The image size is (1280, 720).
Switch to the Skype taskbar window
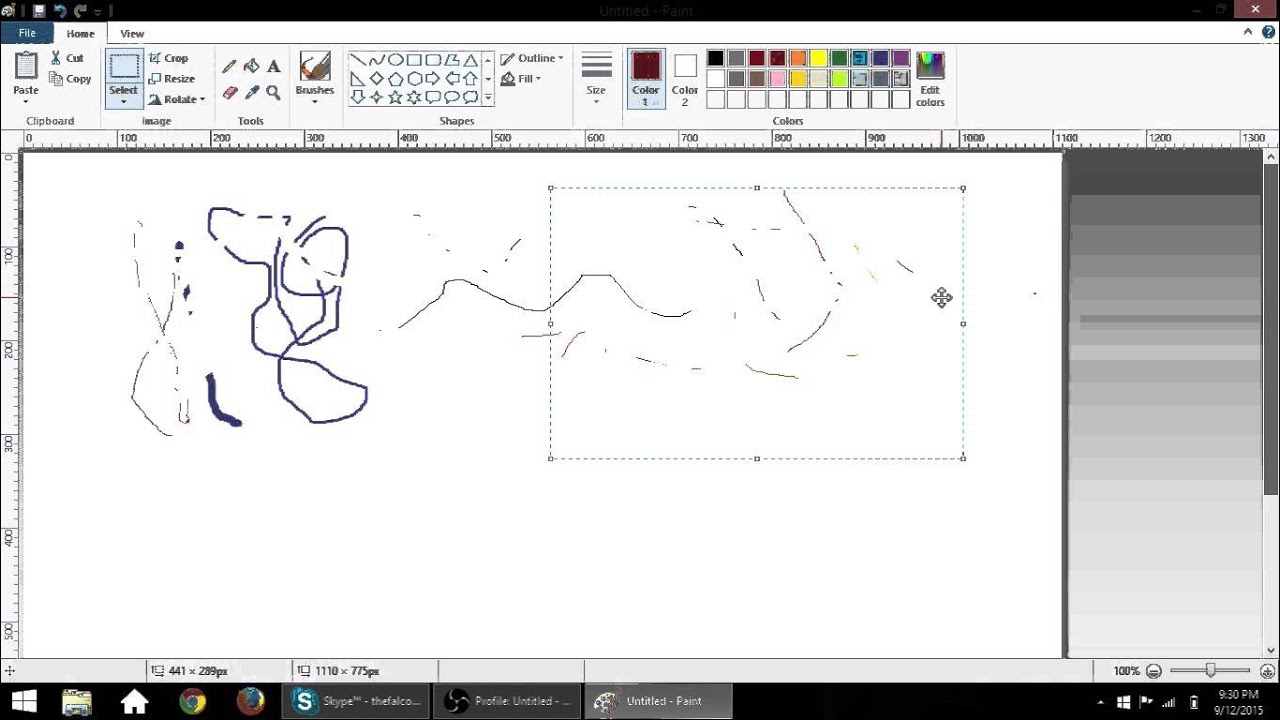click(356, 701)
